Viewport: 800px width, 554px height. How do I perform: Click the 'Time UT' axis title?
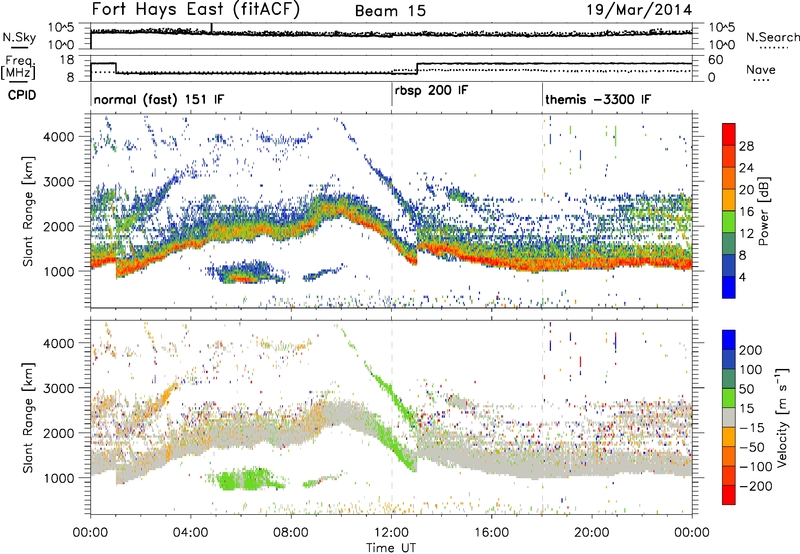(391, 548)
